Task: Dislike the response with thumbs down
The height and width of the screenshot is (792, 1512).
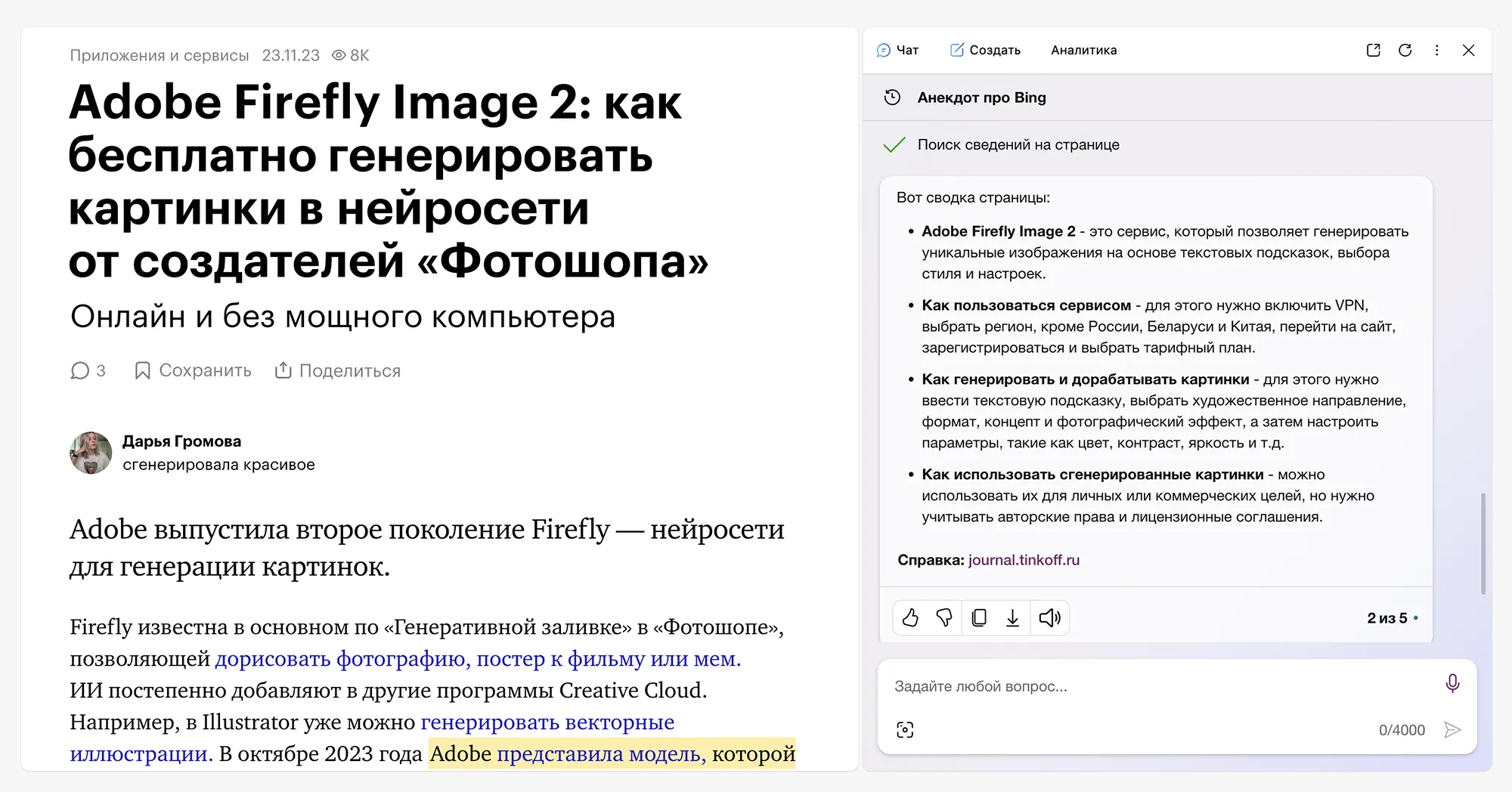Action: 944,618
